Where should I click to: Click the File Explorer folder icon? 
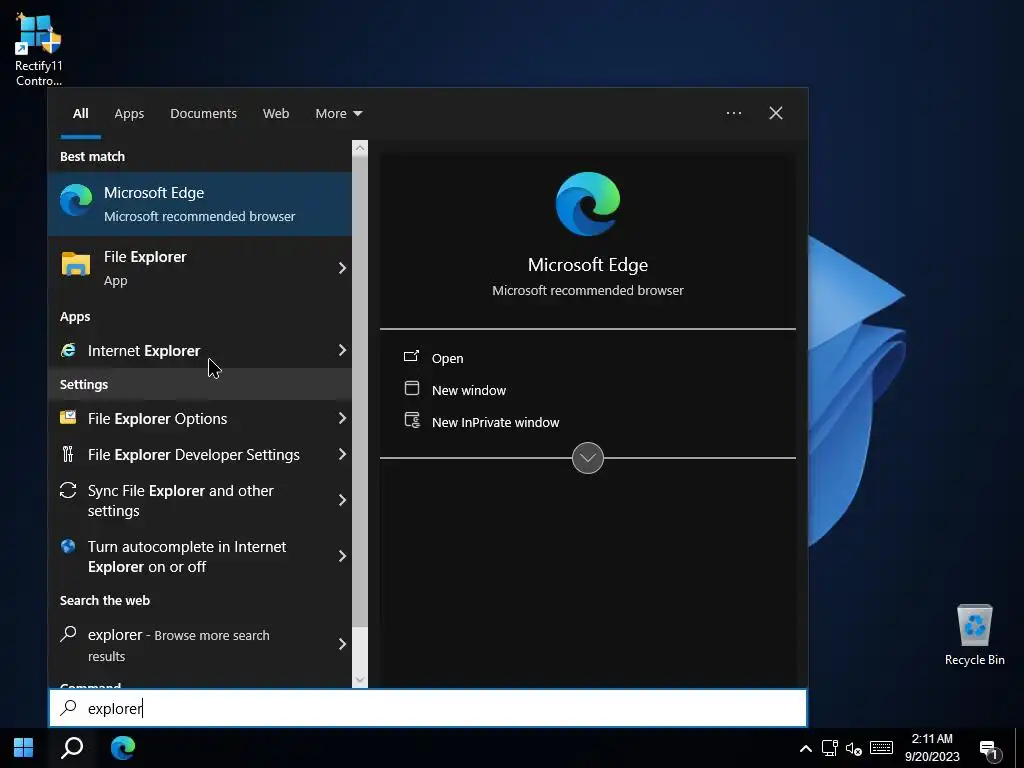[76, 264]
